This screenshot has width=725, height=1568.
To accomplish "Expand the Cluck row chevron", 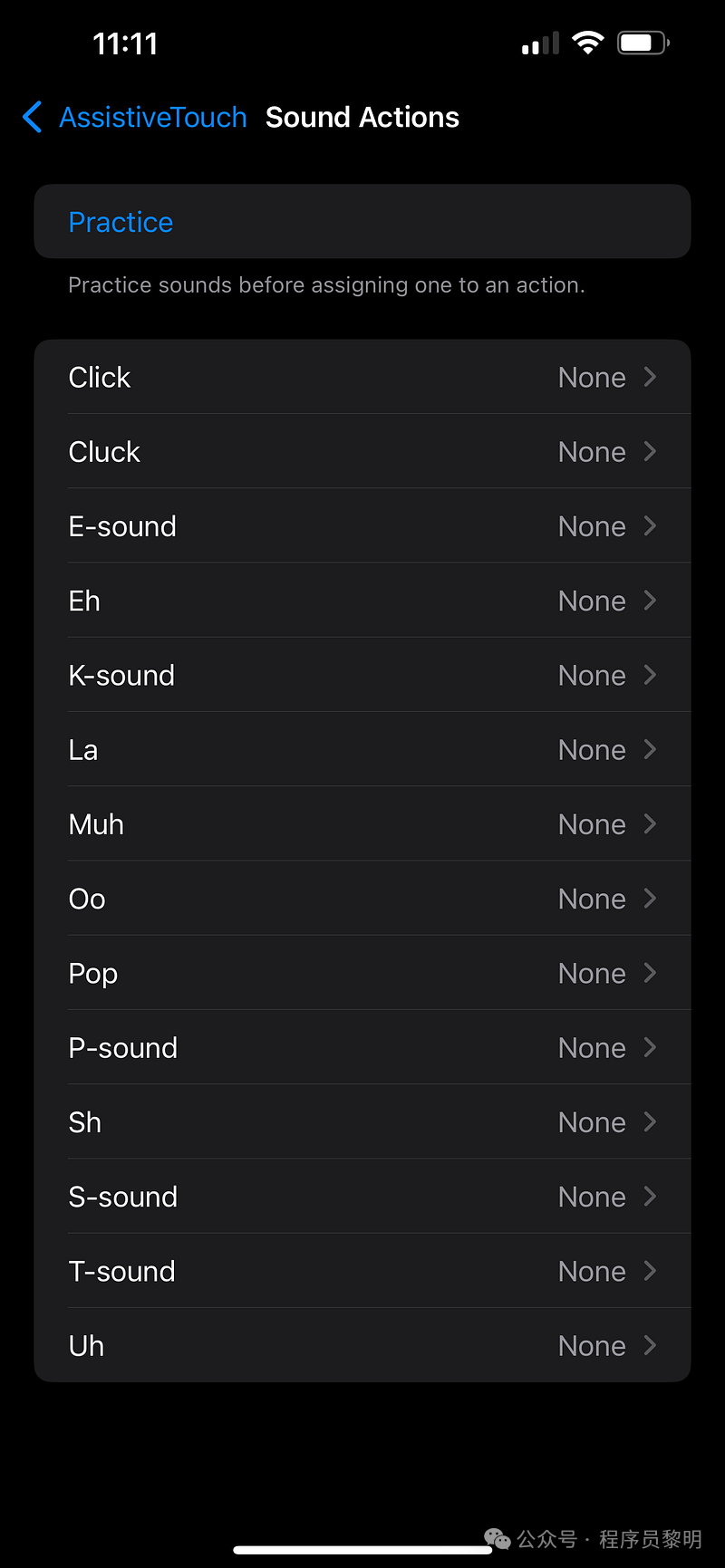I will point(650,451).
